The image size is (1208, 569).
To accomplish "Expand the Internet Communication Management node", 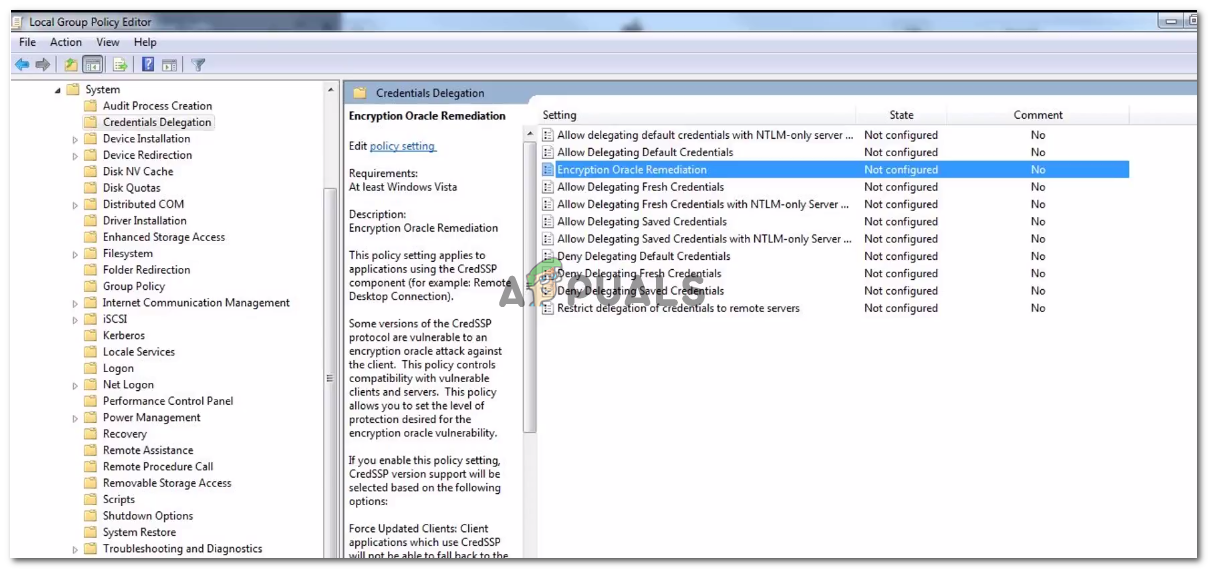I will tap(75, 303).
